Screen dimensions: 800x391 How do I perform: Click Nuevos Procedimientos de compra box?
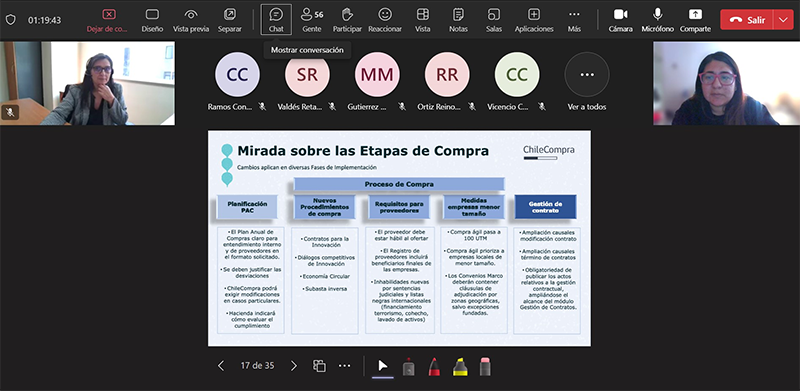(324, 207)
